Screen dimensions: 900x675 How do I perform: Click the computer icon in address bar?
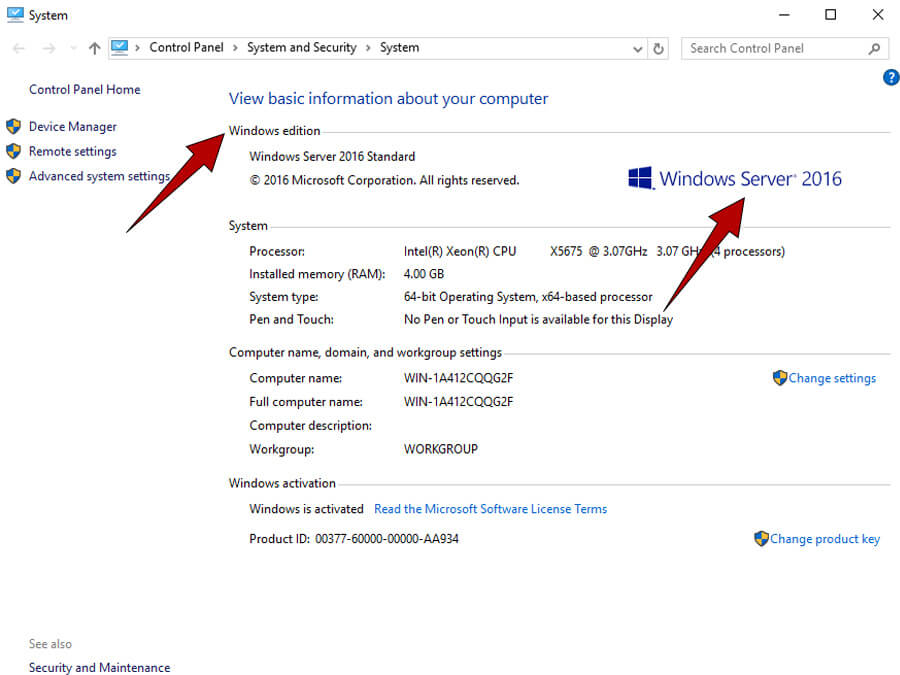[119, 48]
